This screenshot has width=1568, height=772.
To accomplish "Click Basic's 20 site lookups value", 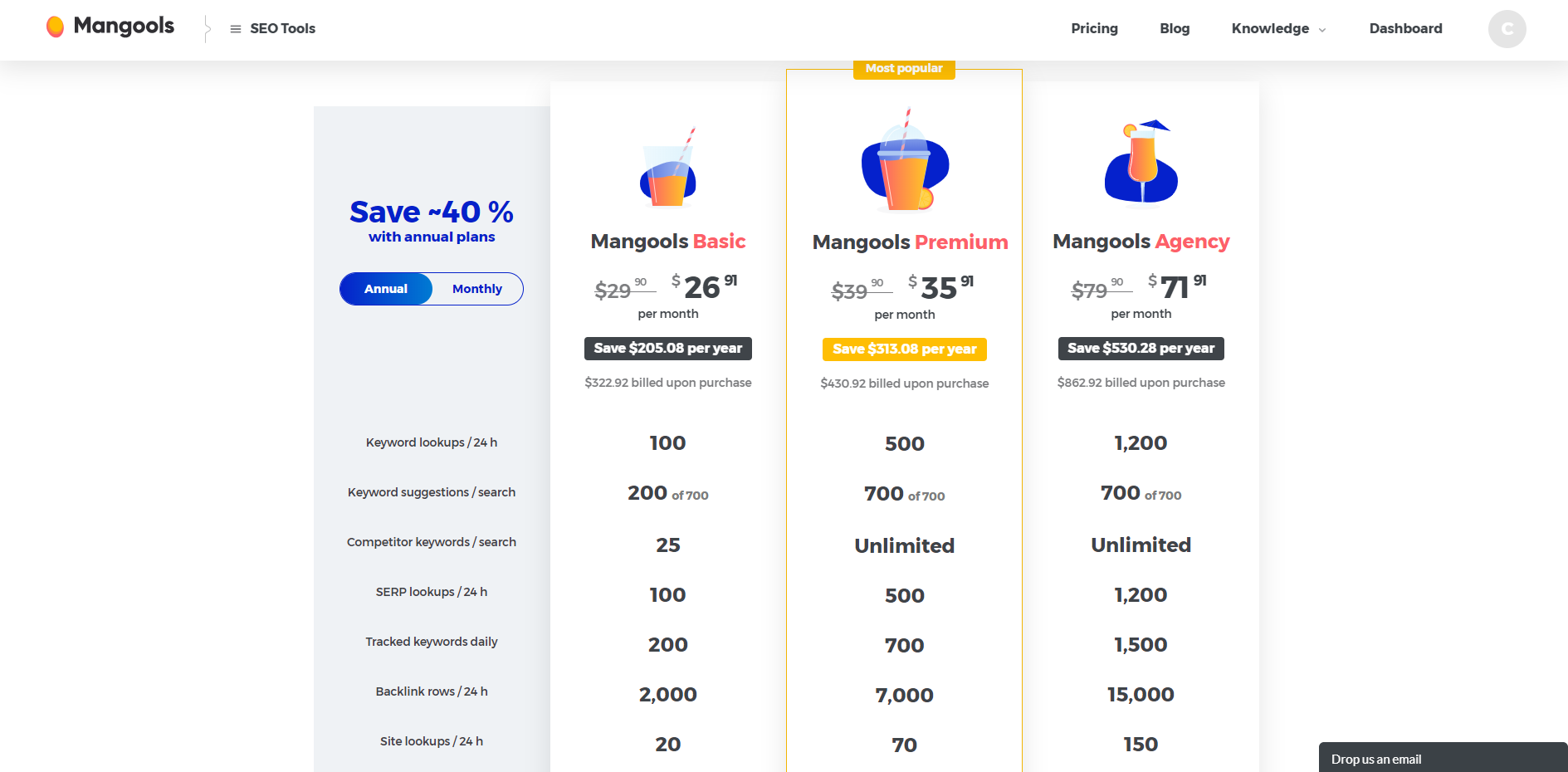I will pos(668,745).
